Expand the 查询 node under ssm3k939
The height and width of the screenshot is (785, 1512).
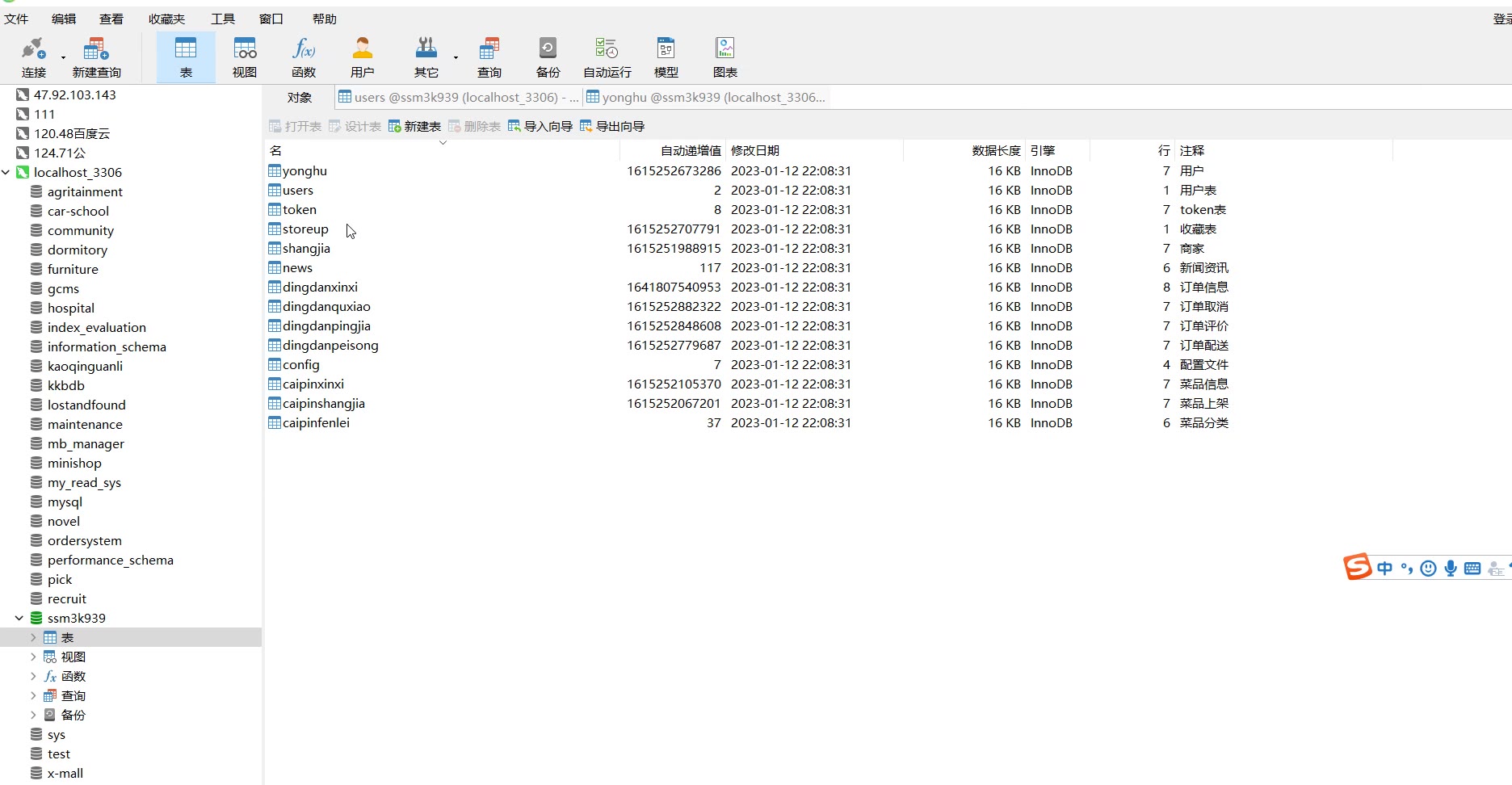(33, 695)
